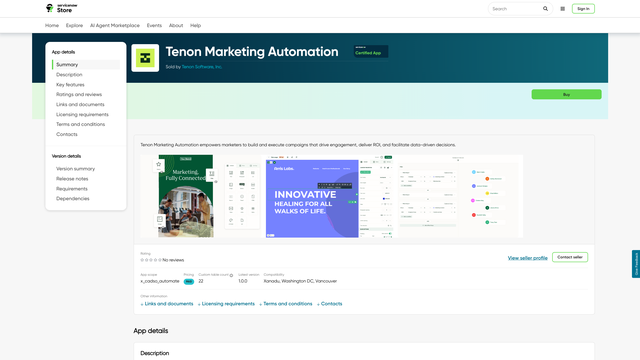This screenshot has width=640, height=360.
Task: Click the ServiceNow Store logo
Action: pos(61,8)
